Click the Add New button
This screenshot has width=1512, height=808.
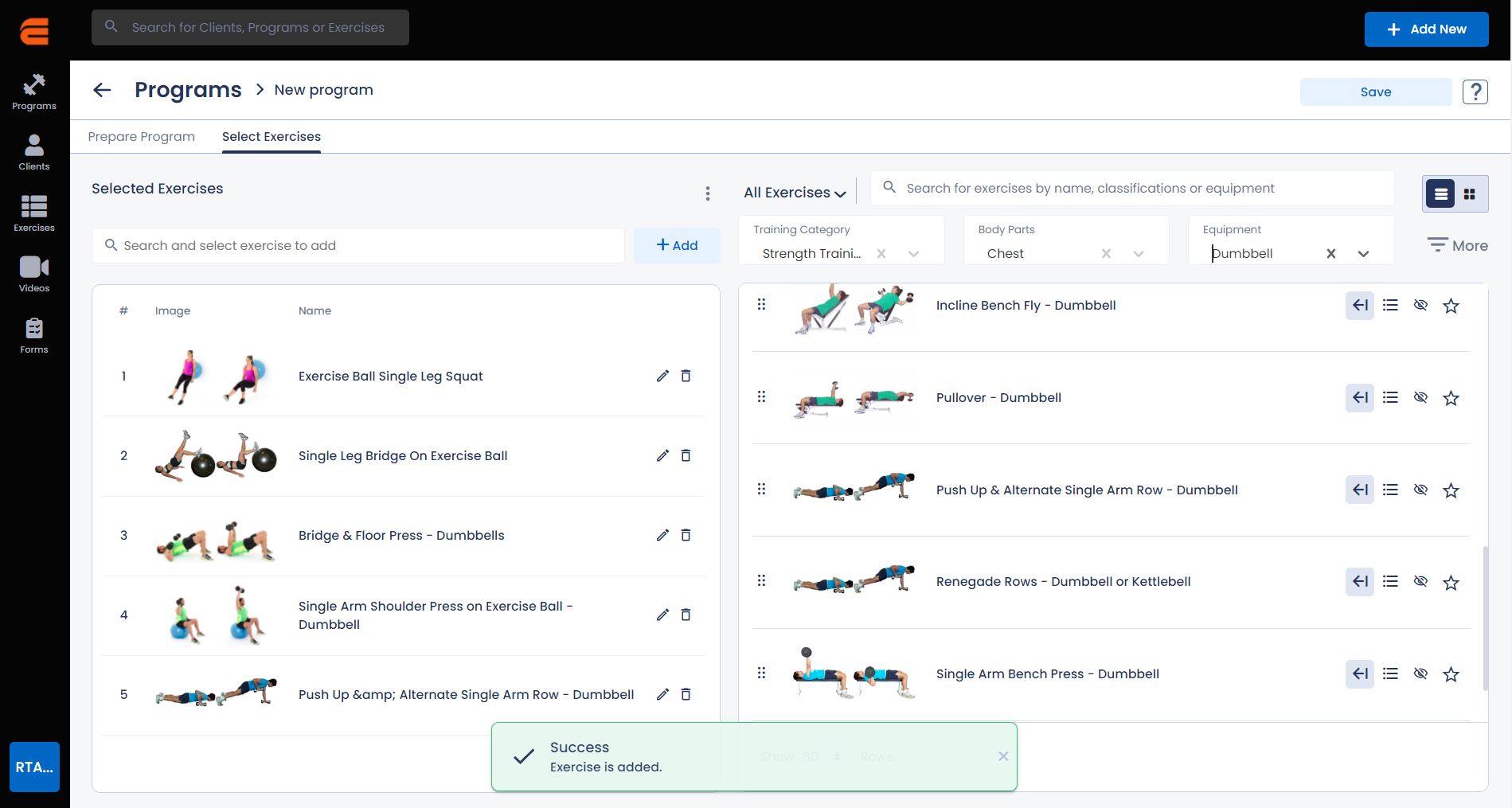pos(1426,29)
